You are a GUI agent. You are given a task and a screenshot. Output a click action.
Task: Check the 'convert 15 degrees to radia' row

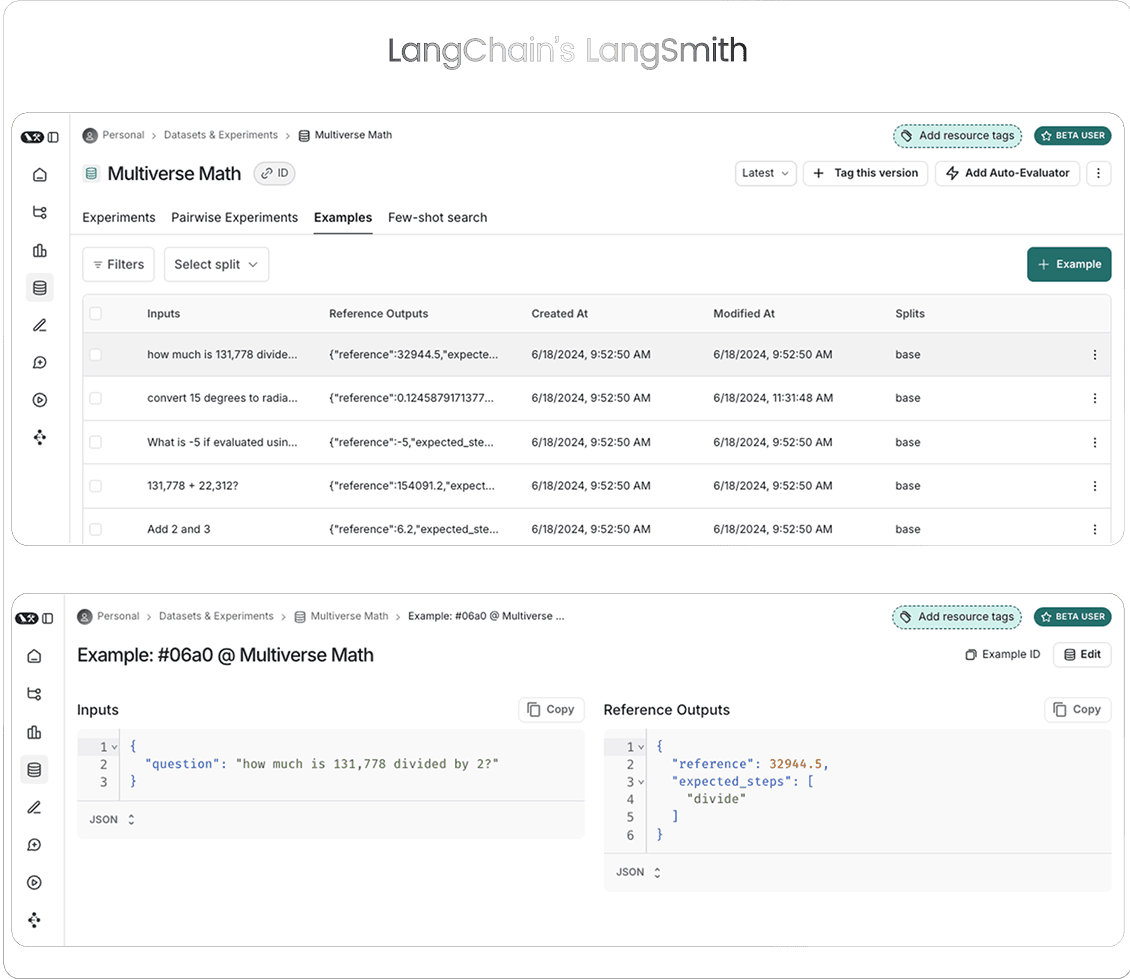point(95,398)
